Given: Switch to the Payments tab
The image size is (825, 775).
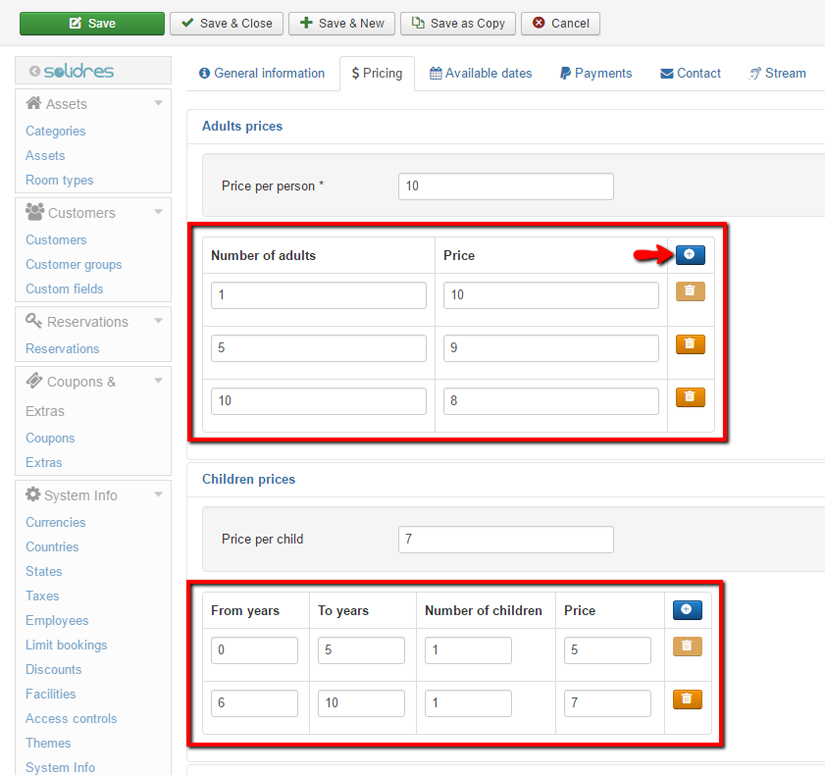Looking at the screenshot, I should 595,73.
